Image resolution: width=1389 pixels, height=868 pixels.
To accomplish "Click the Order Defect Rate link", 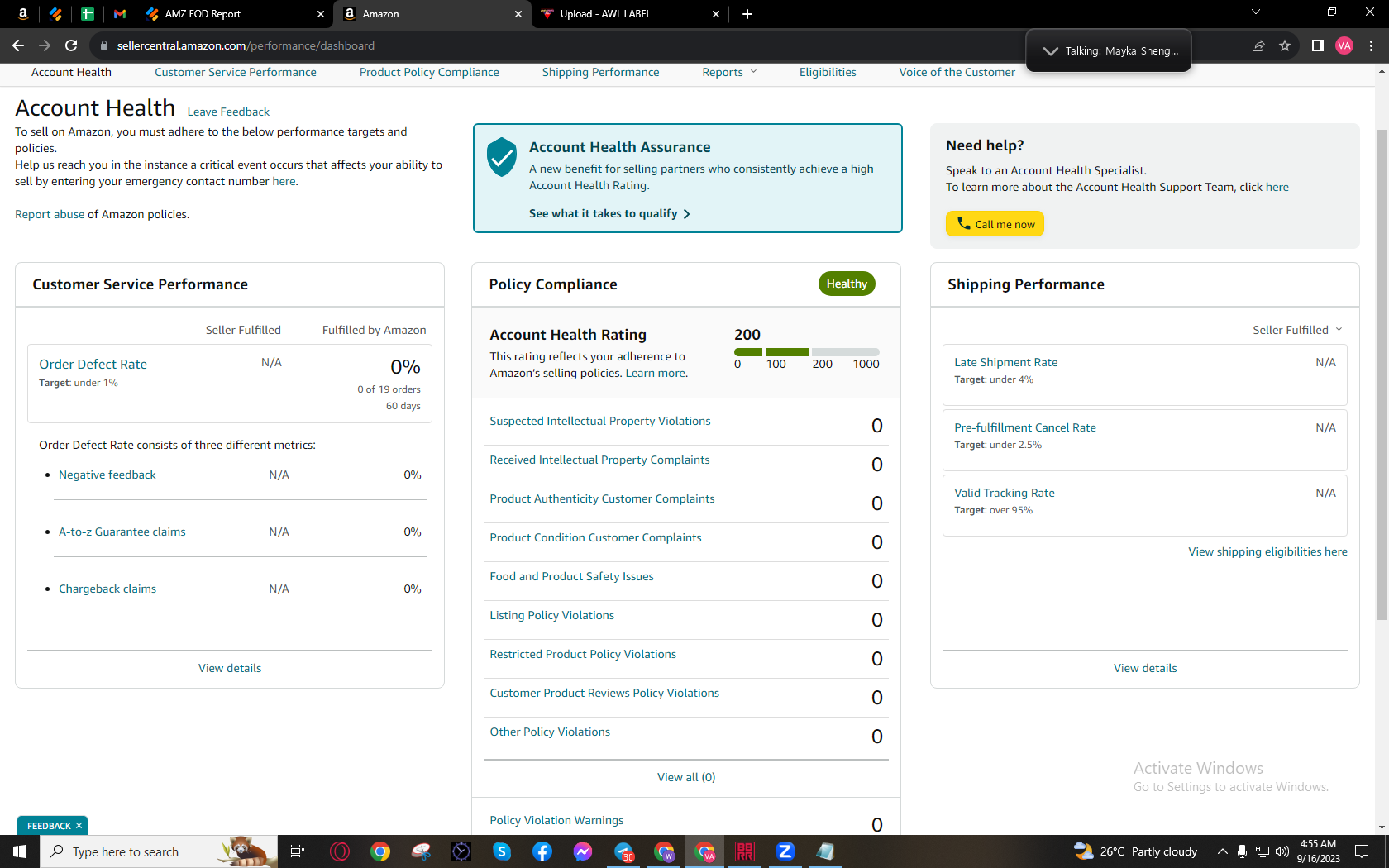I will tap(93, 365).
